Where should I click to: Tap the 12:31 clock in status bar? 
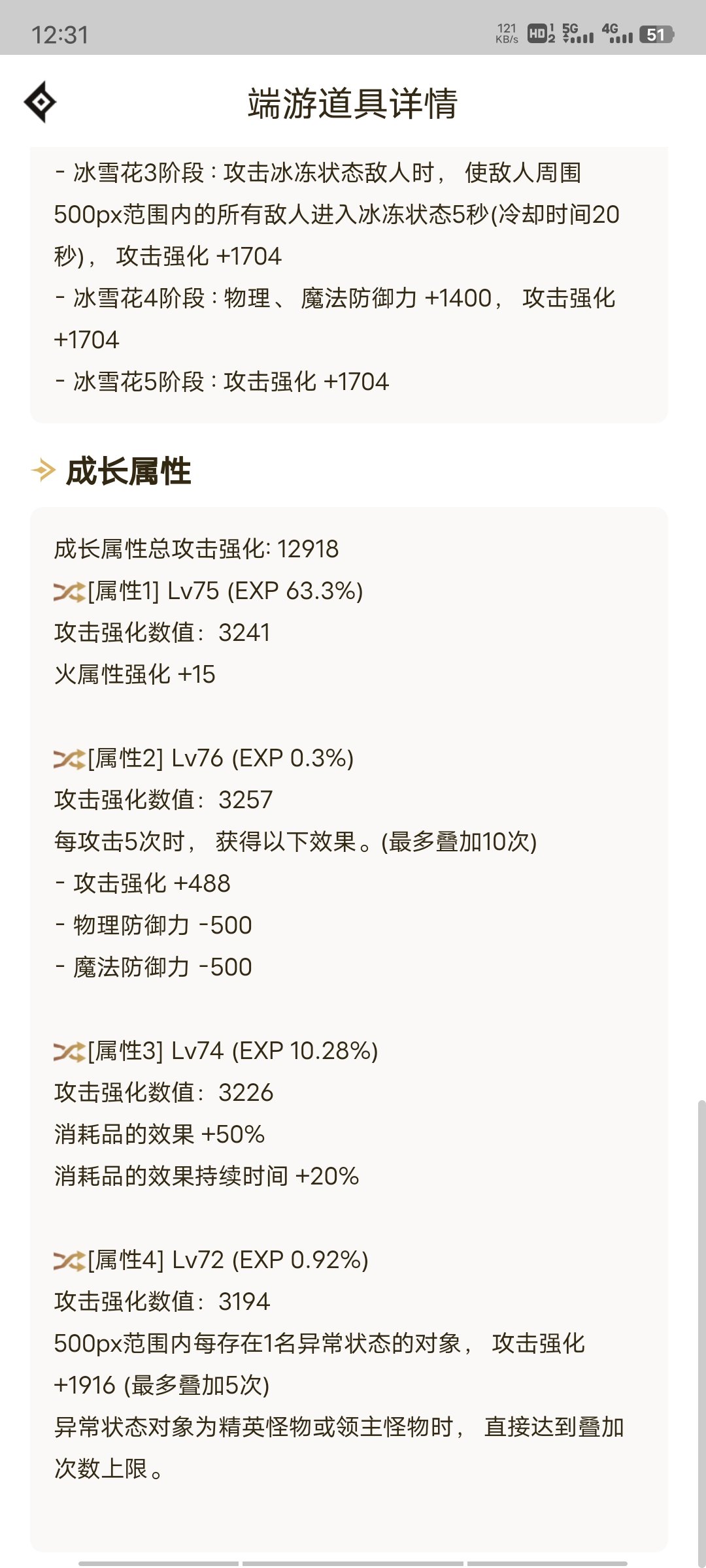click(59, 35)
